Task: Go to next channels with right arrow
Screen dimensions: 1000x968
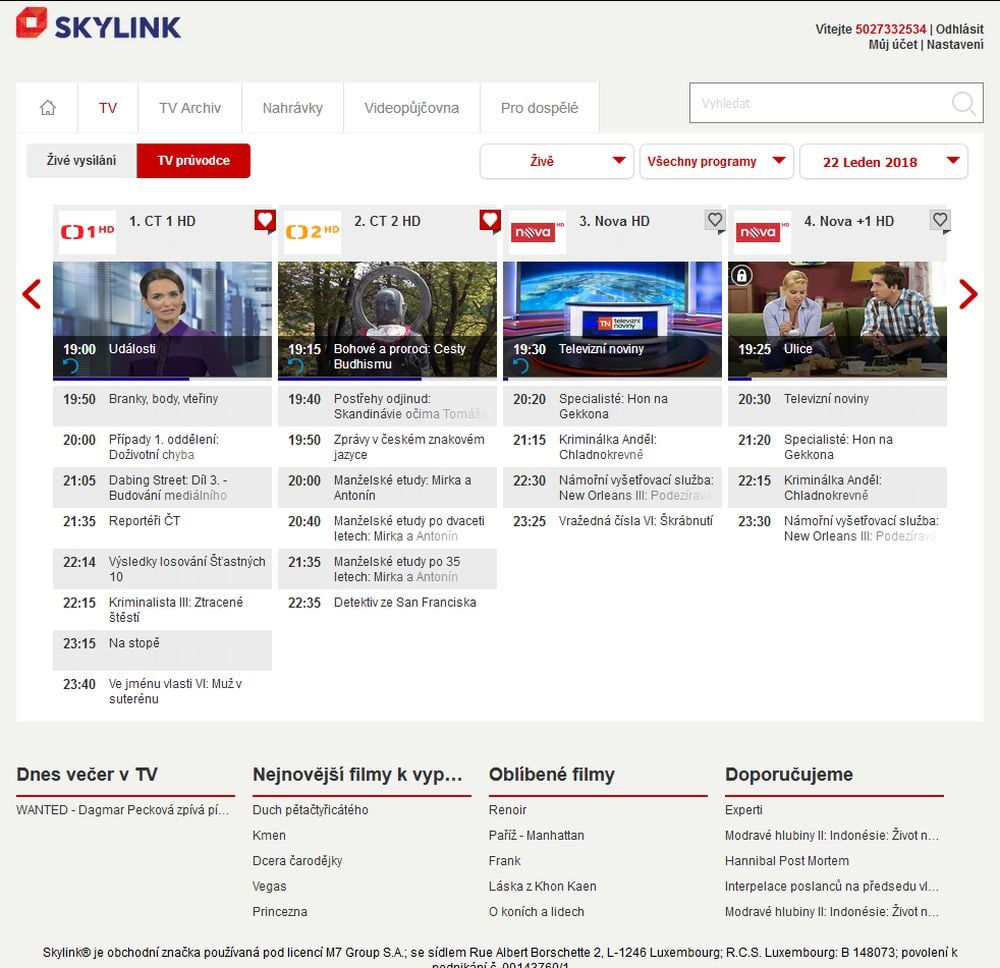Action: tap(967, 294)
